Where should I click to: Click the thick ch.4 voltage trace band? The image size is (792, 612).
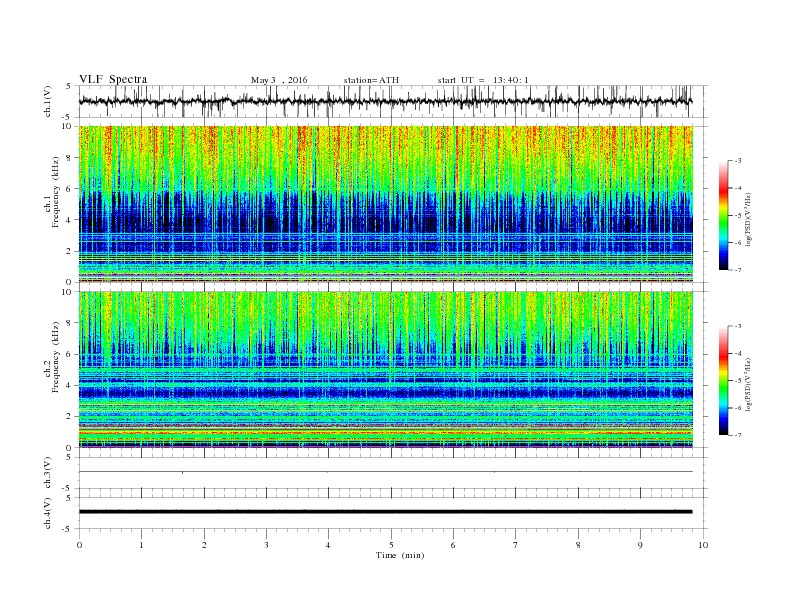(385, 512)
